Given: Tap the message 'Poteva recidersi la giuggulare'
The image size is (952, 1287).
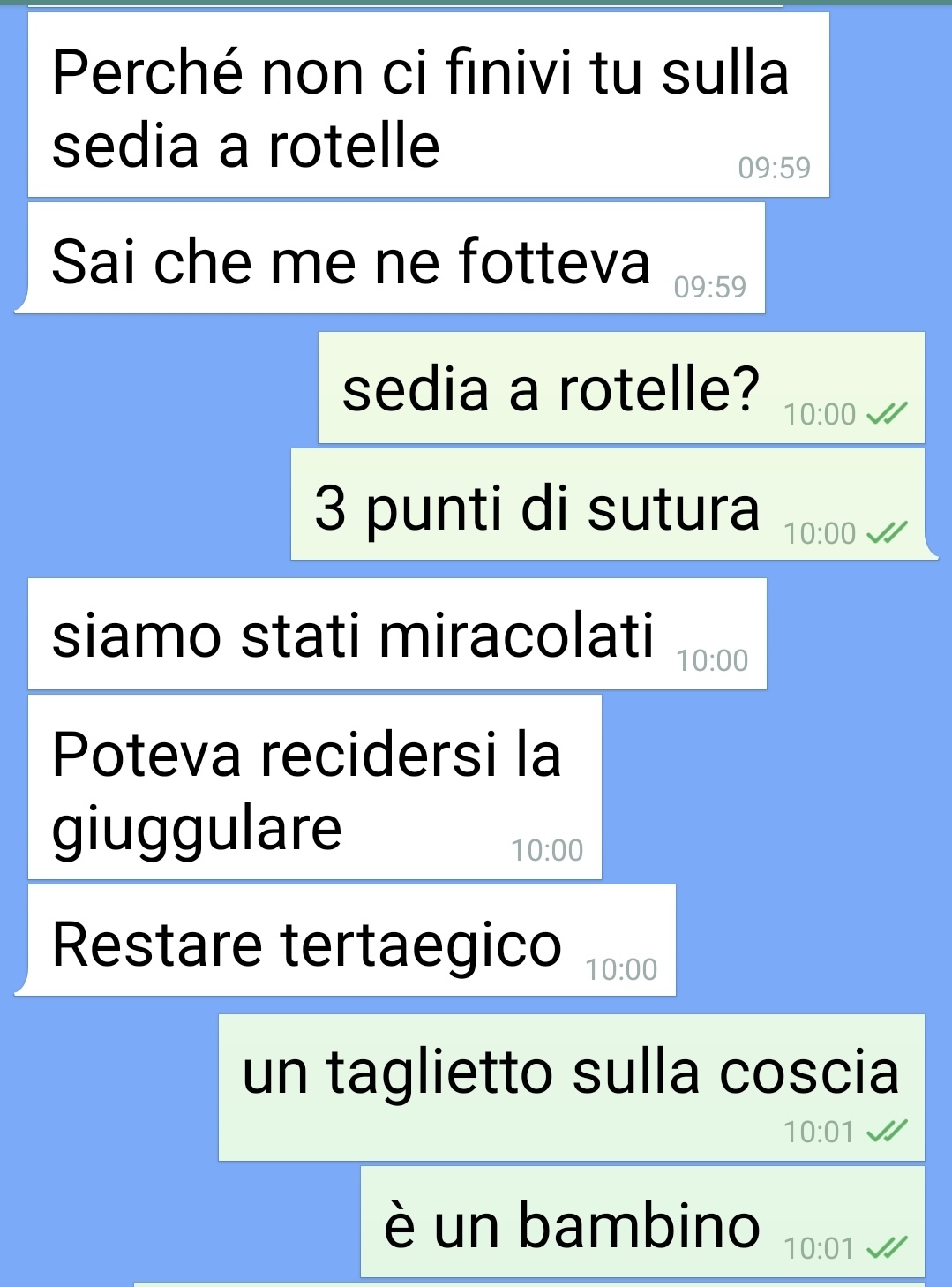Looking at the screenshot, I should pos(315,787).
